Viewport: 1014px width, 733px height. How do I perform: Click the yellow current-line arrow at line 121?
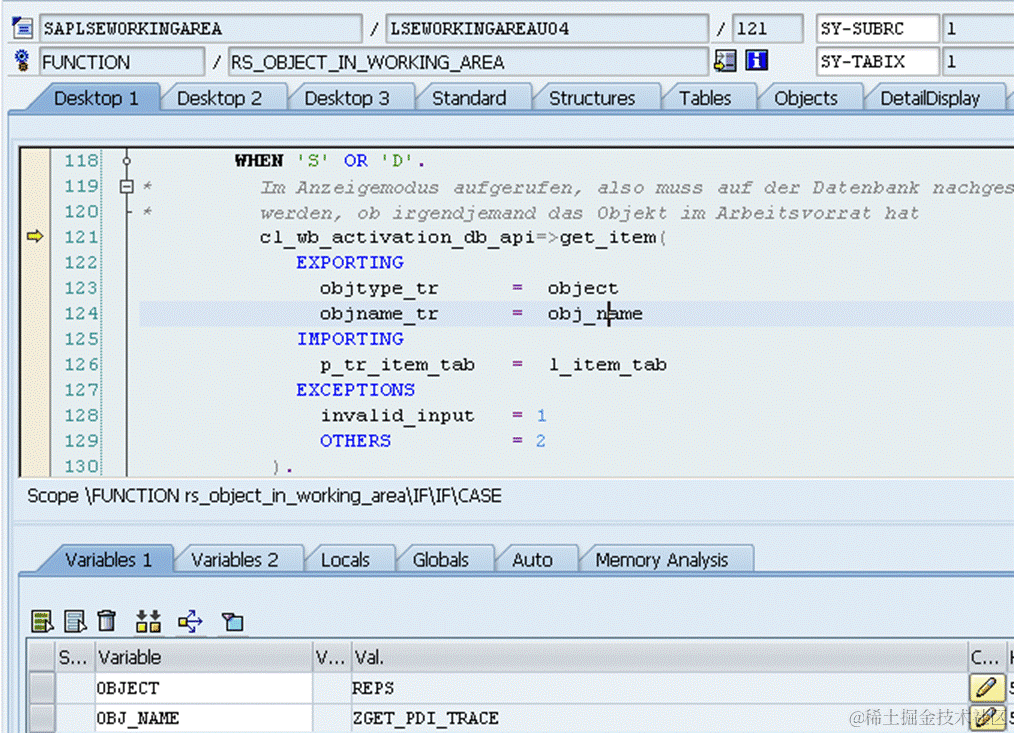pyautogui.click(x=35, y=237)
